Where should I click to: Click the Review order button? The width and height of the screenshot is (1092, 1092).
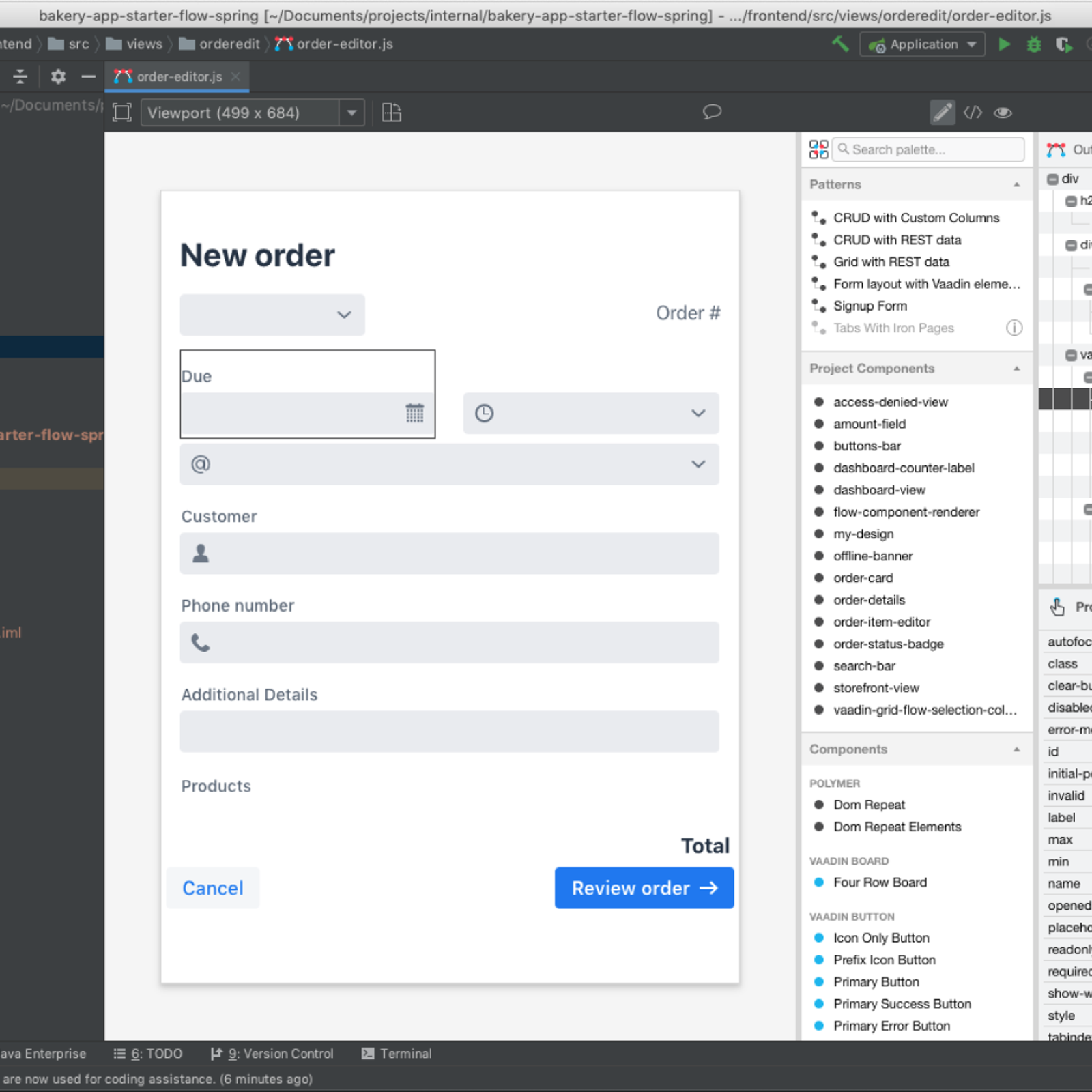pos(644,888)
